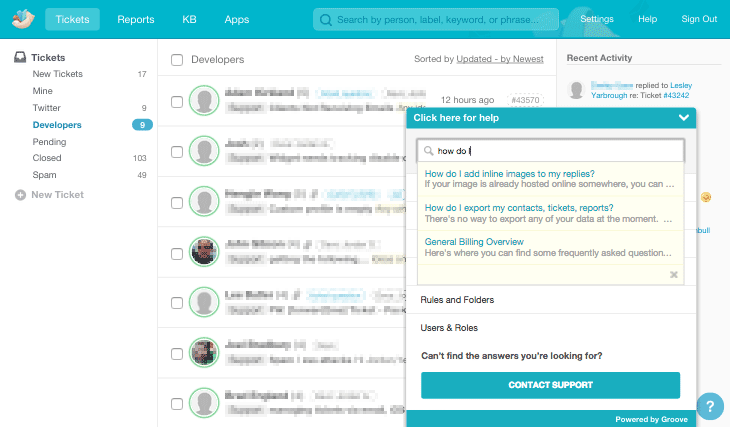This screenshot has width=730, height=427.
Task: Dismiss help search results with the X icon
Action: click(673, 274)
